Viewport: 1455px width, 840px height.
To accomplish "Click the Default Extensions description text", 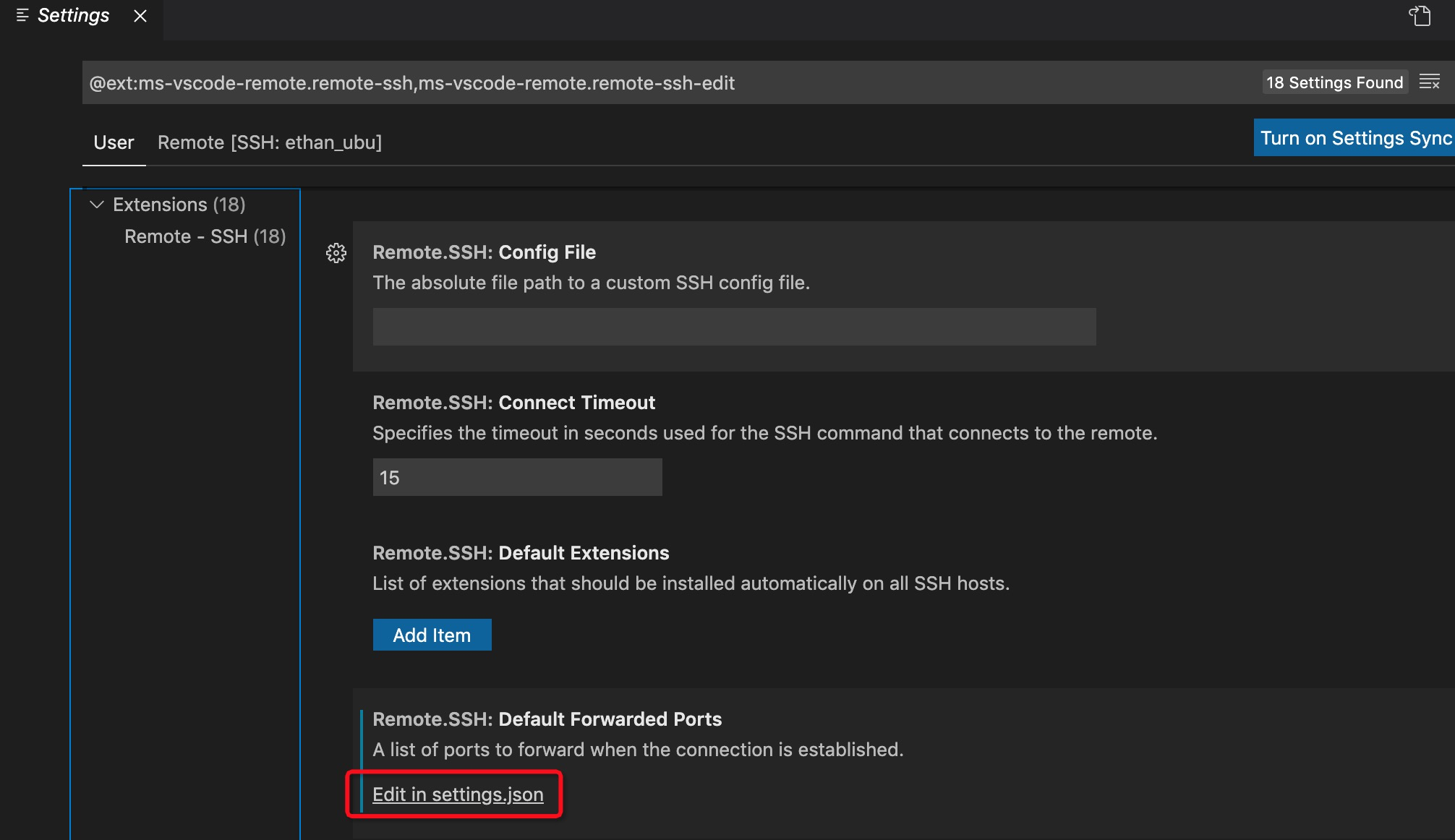I will coord(691,583).
